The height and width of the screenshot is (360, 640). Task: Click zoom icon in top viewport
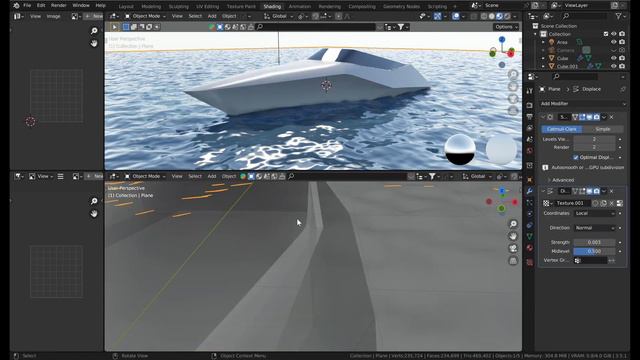[513, 74]
